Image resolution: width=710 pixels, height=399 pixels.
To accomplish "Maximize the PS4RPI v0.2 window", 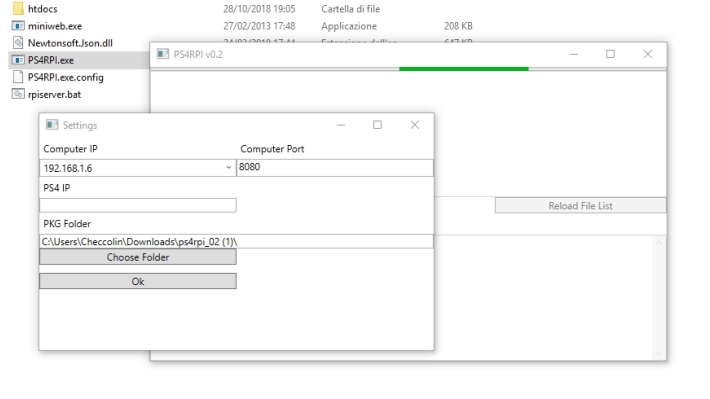I will click(x=610, y=54).
